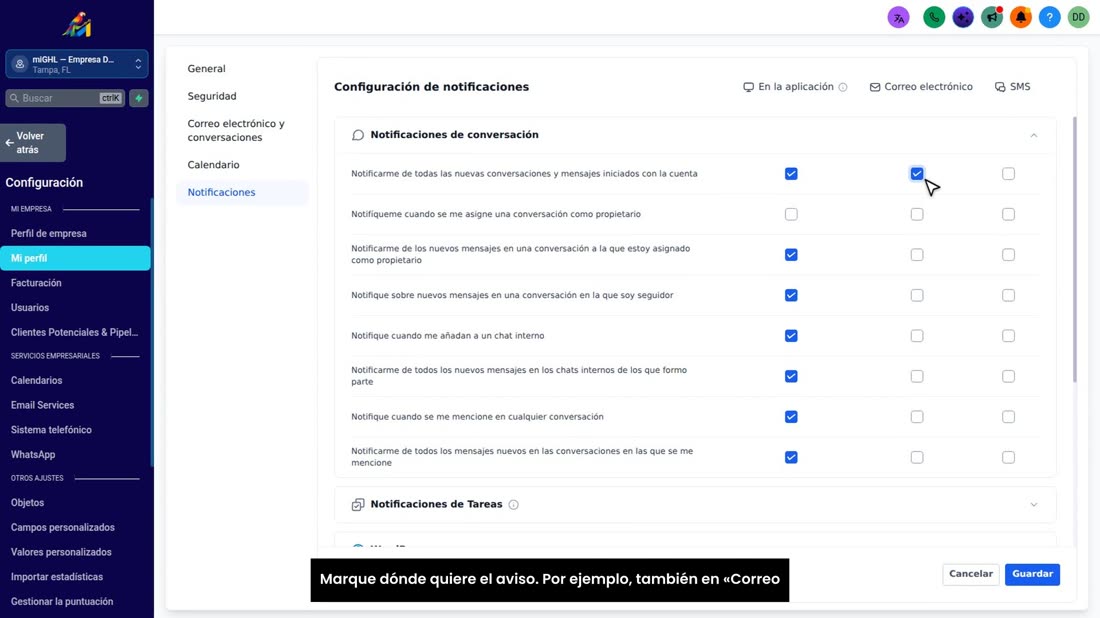Click the En la aplicación monitor icon
This screenshot has height=618, width=1100.
(x=749, y=87)
